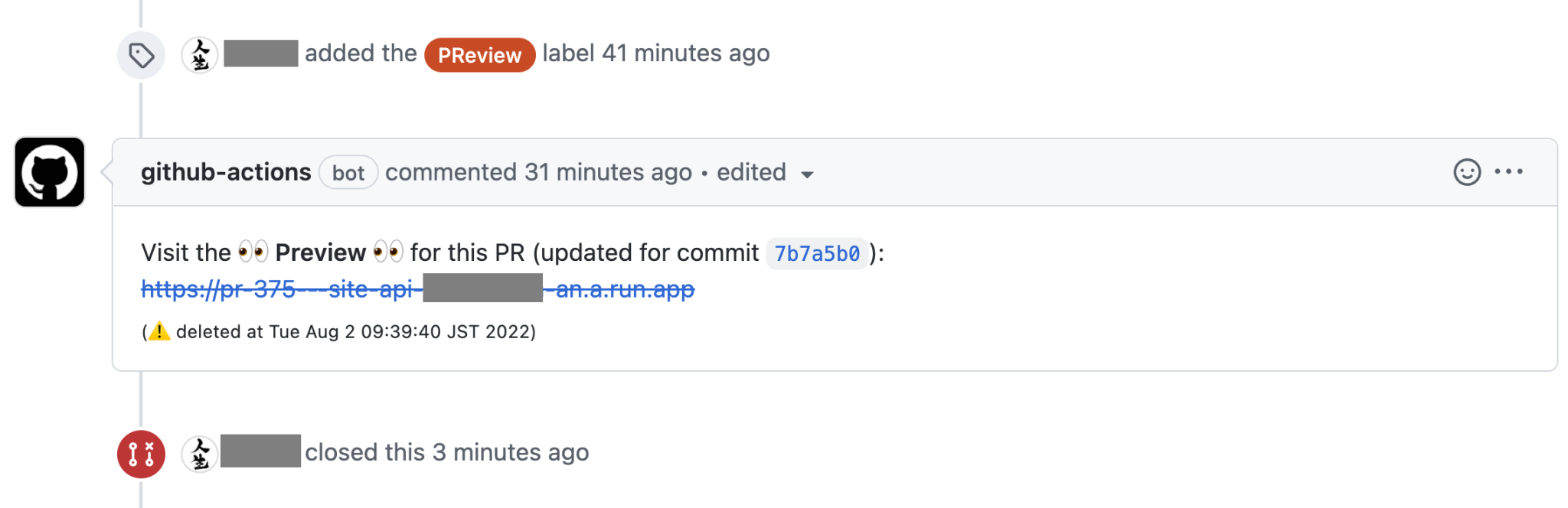Click the user avatar next to the label event

199,54
